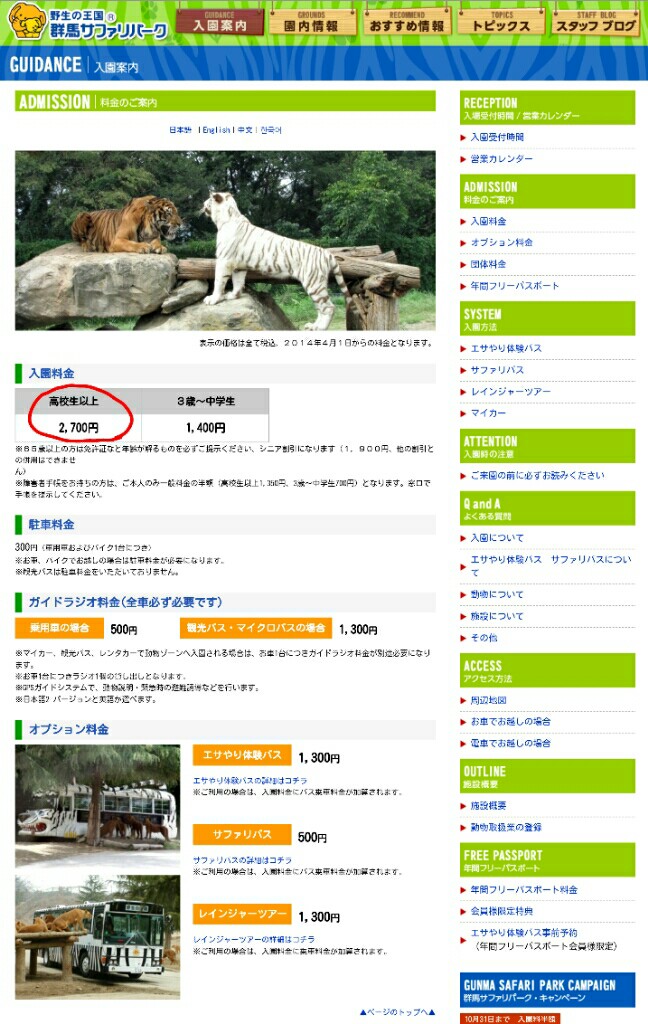Open エサやり体験バスの詳細はコチラ link

coord(250,780)
